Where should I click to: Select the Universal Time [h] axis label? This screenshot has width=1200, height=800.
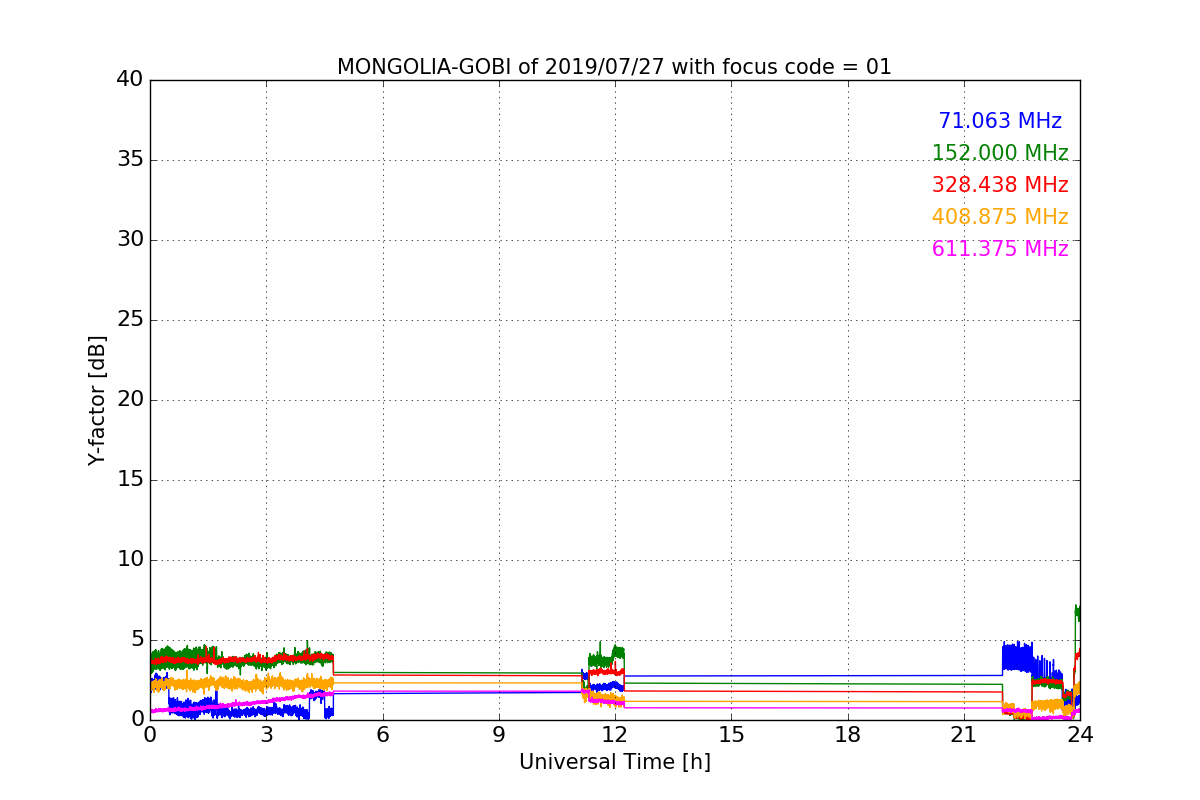615,762
